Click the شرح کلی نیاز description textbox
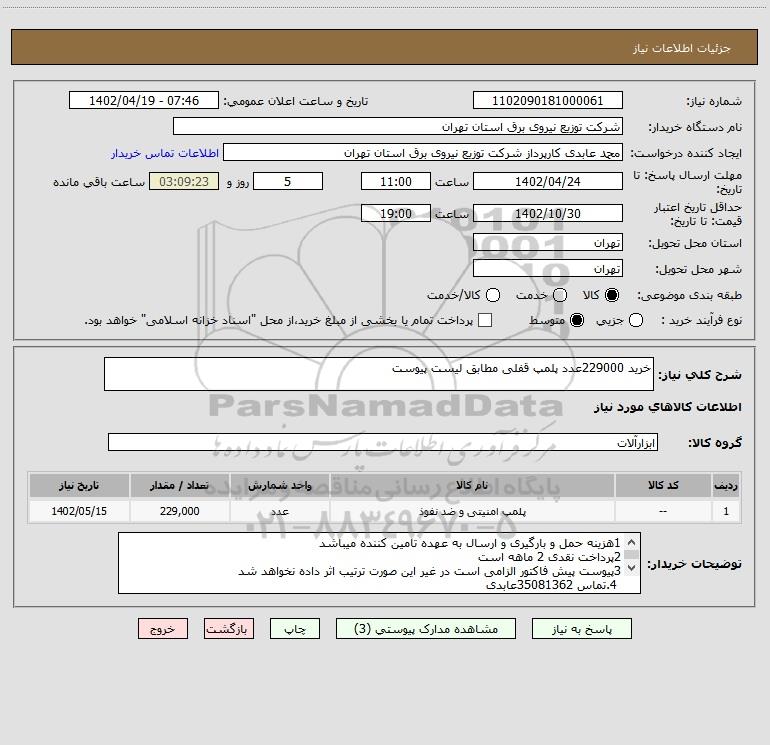 click(x=379, y=374)
